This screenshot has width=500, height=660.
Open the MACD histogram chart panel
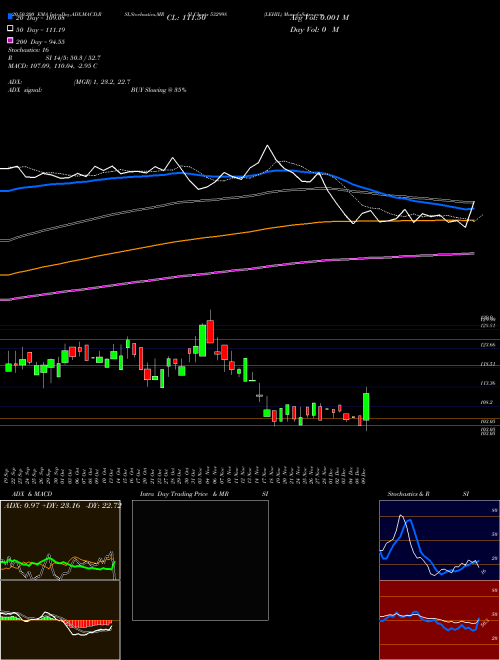click(60, 620)
